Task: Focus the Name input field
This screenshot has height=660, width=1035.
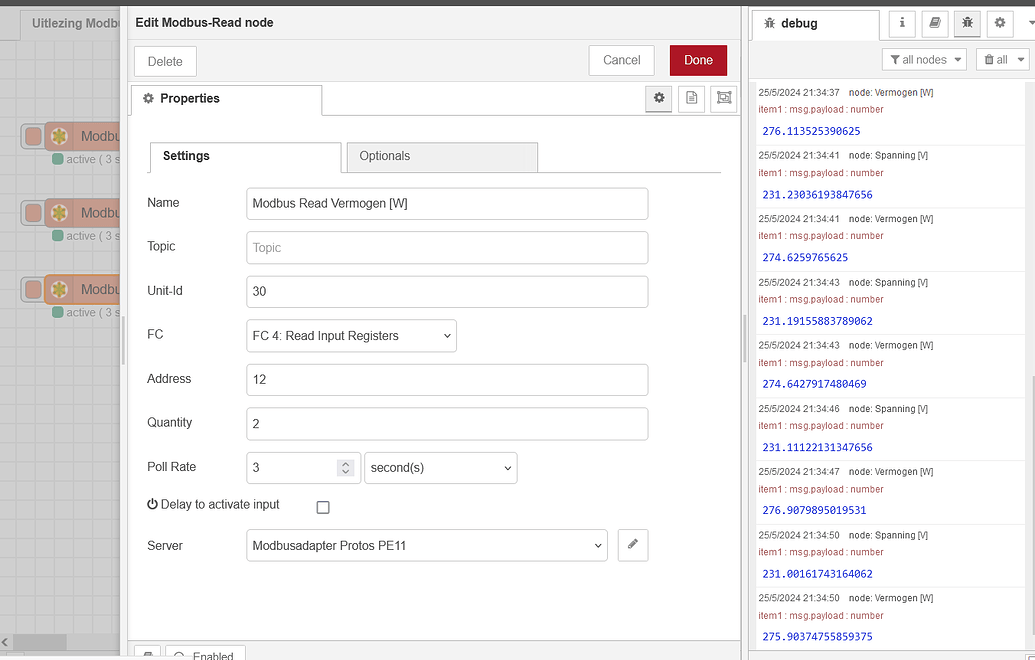Action: [x=447, y=204]
